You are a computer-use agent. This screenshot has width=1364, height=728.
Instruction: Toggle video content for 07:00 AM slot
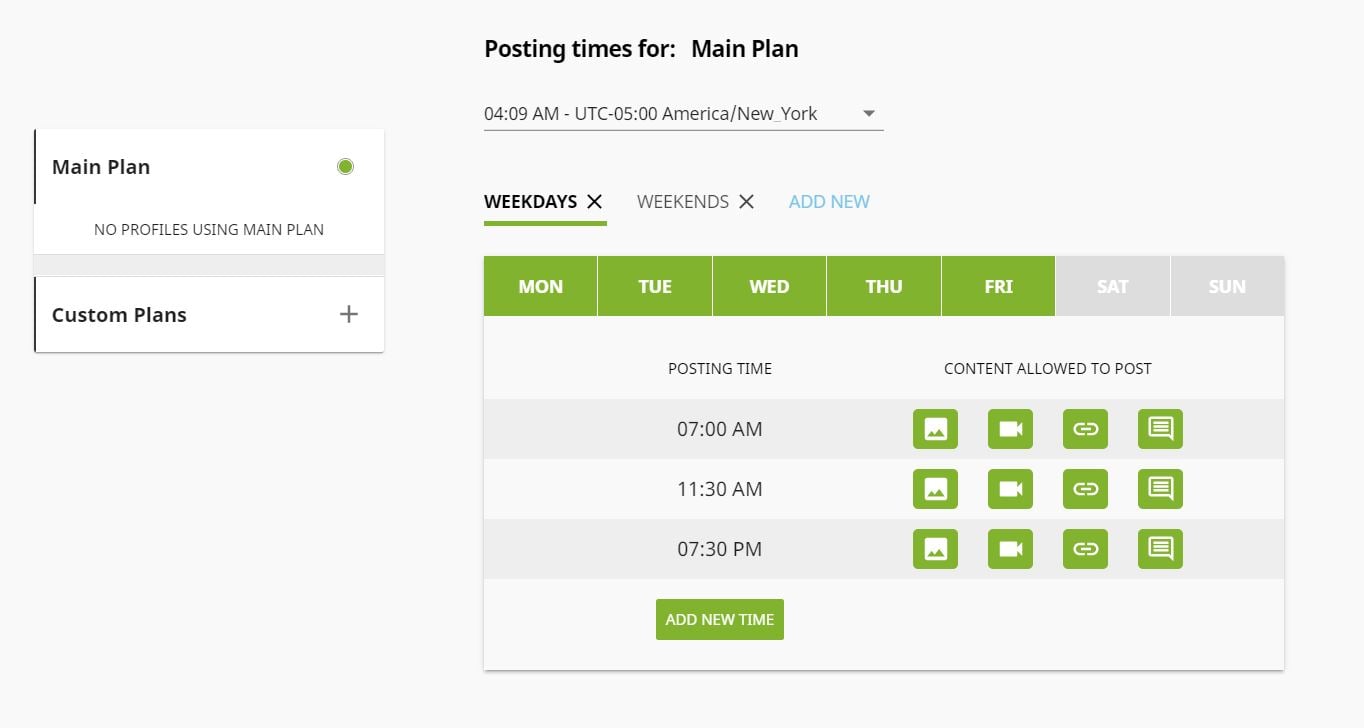point(1010,429)
